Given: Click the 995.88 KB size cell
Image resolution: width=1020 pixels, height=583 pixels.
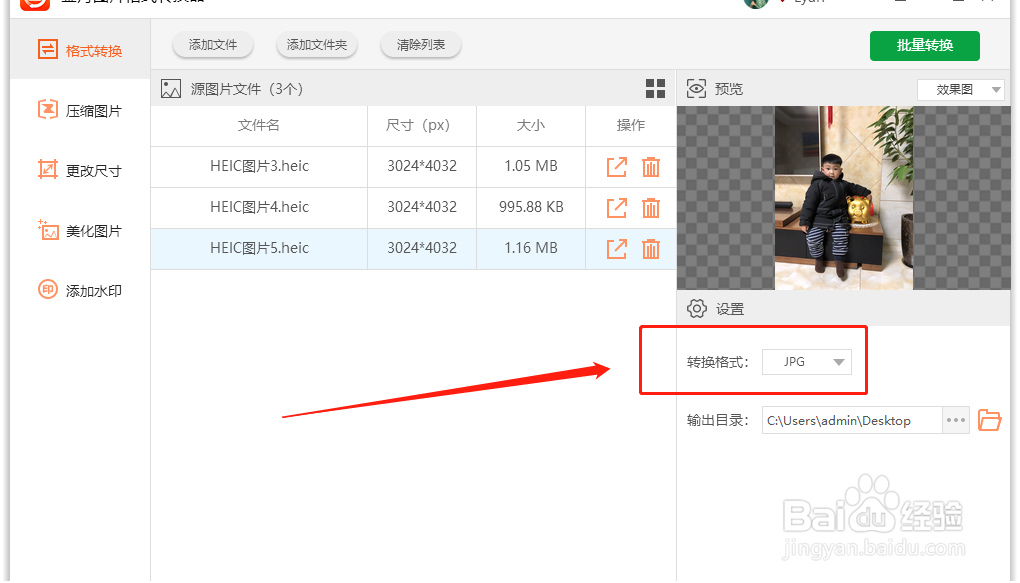Looking at the screenshot, I should 531,207.
